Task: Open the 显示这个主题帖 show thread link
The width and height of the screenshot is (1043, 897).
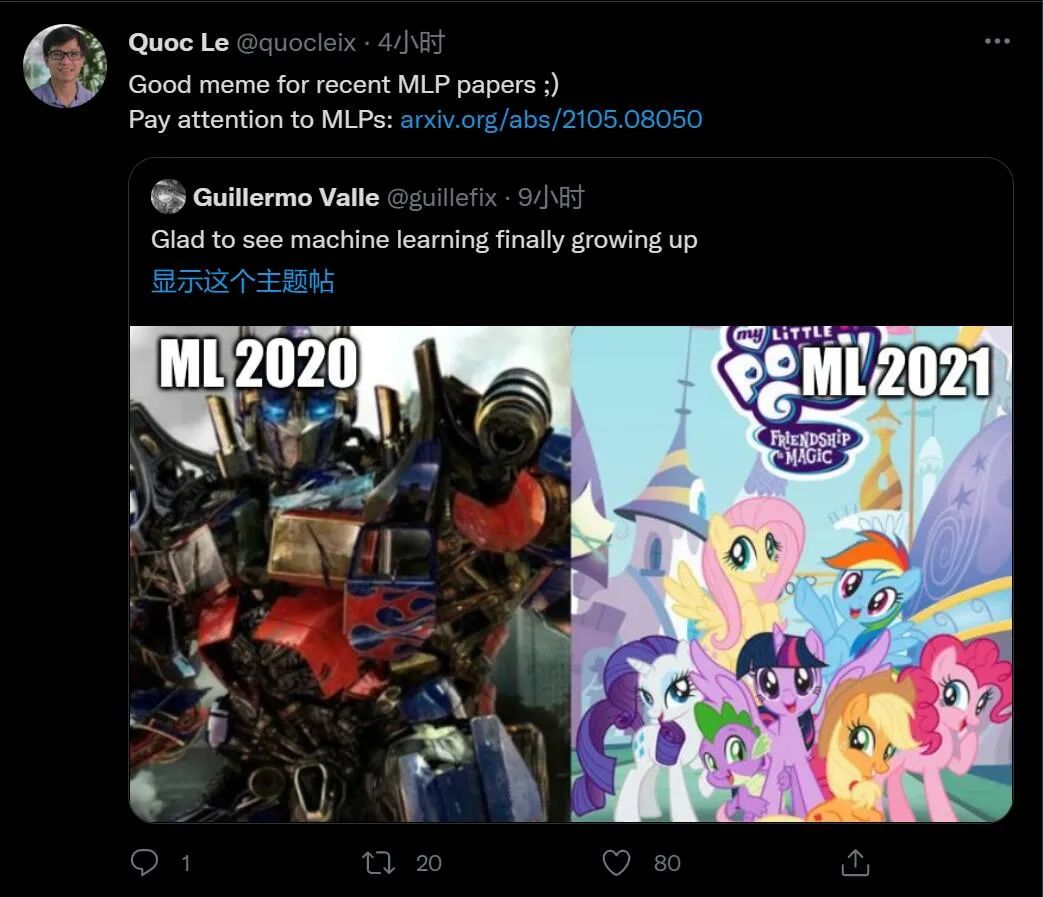Action: (242, 281)
